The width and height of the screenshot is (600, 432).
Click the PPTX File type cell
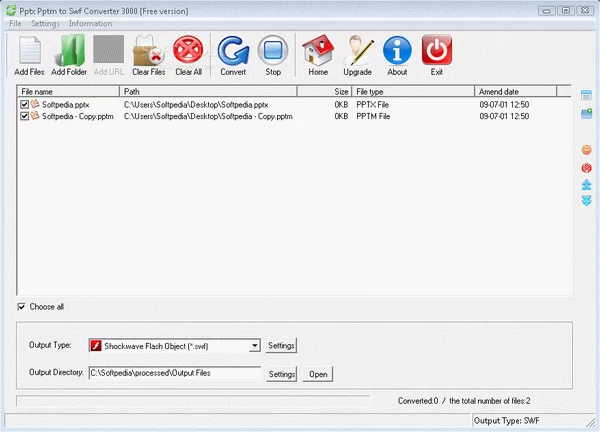372,104
